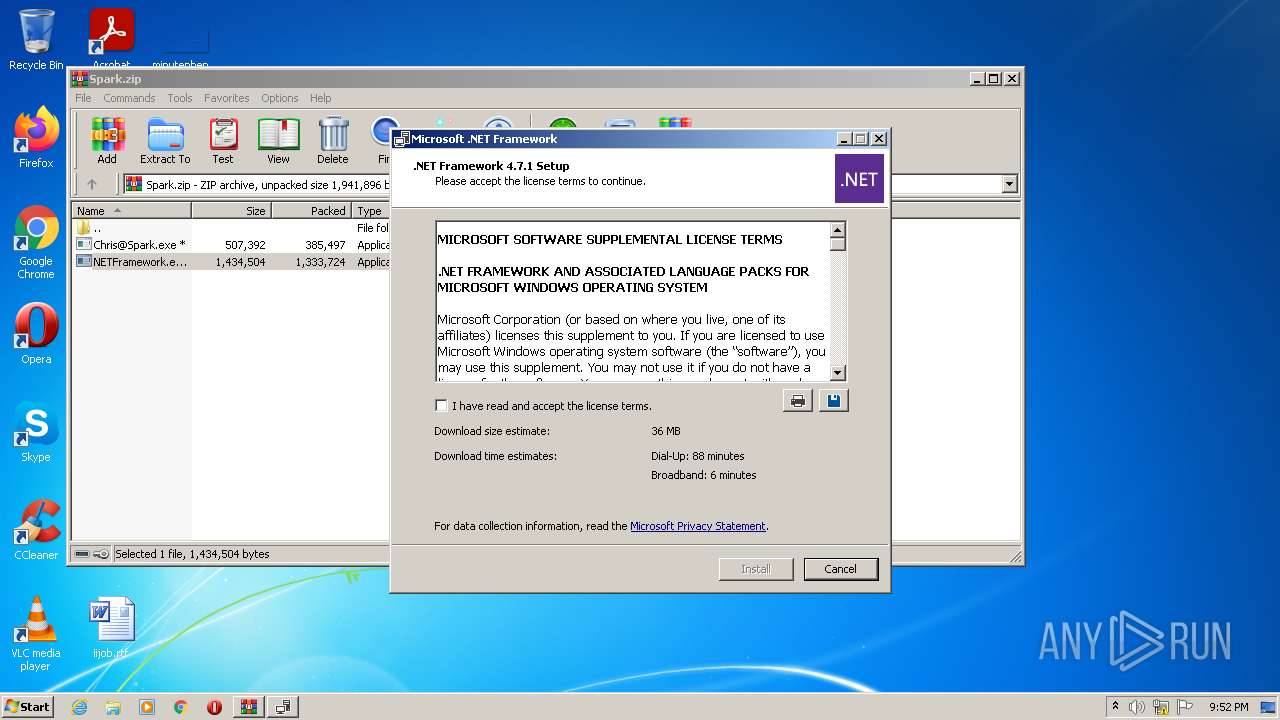1280x720 pixels.
Task: Open Windows Explorer from taskbar
Action: [113, 707]
